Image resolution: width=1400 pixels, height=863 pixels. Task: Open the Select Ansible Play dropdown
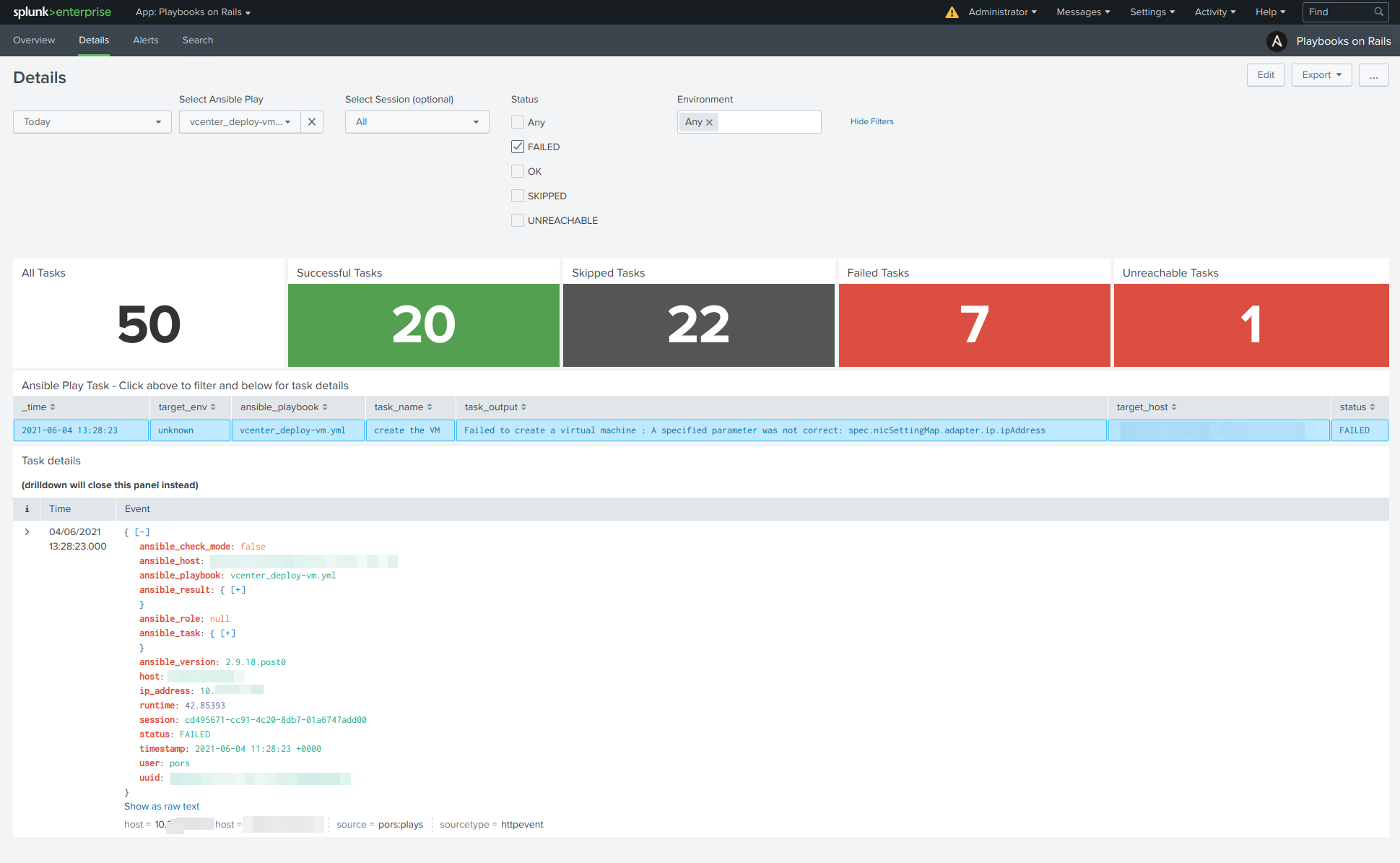pos(240,122)
